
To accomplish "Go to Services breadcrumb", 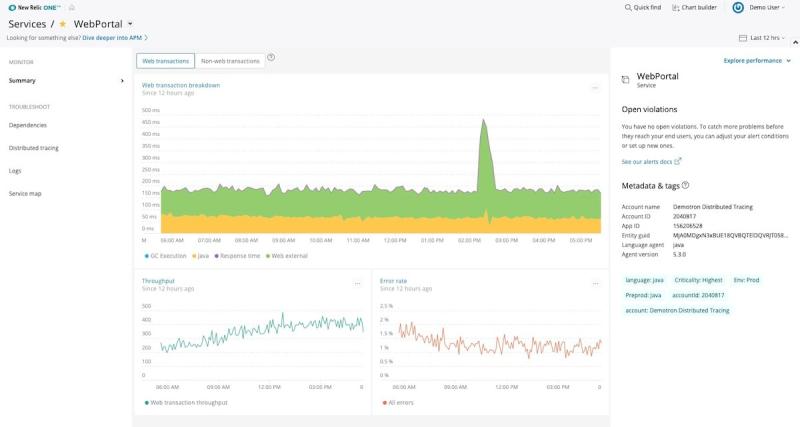I will (x=27, y=24).
